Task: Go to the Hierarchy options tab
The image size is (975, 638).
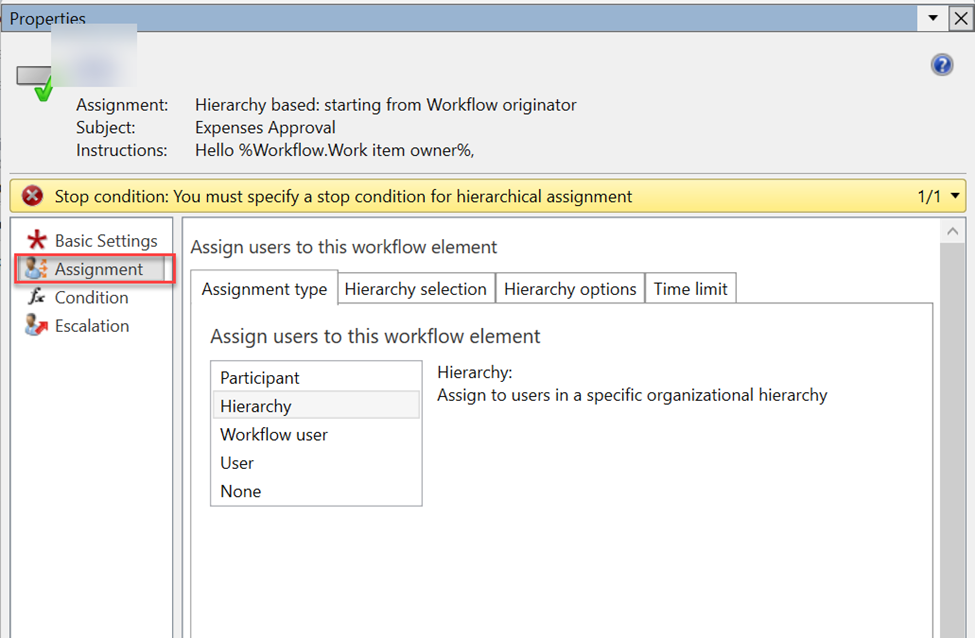Action: pos(570,289)
